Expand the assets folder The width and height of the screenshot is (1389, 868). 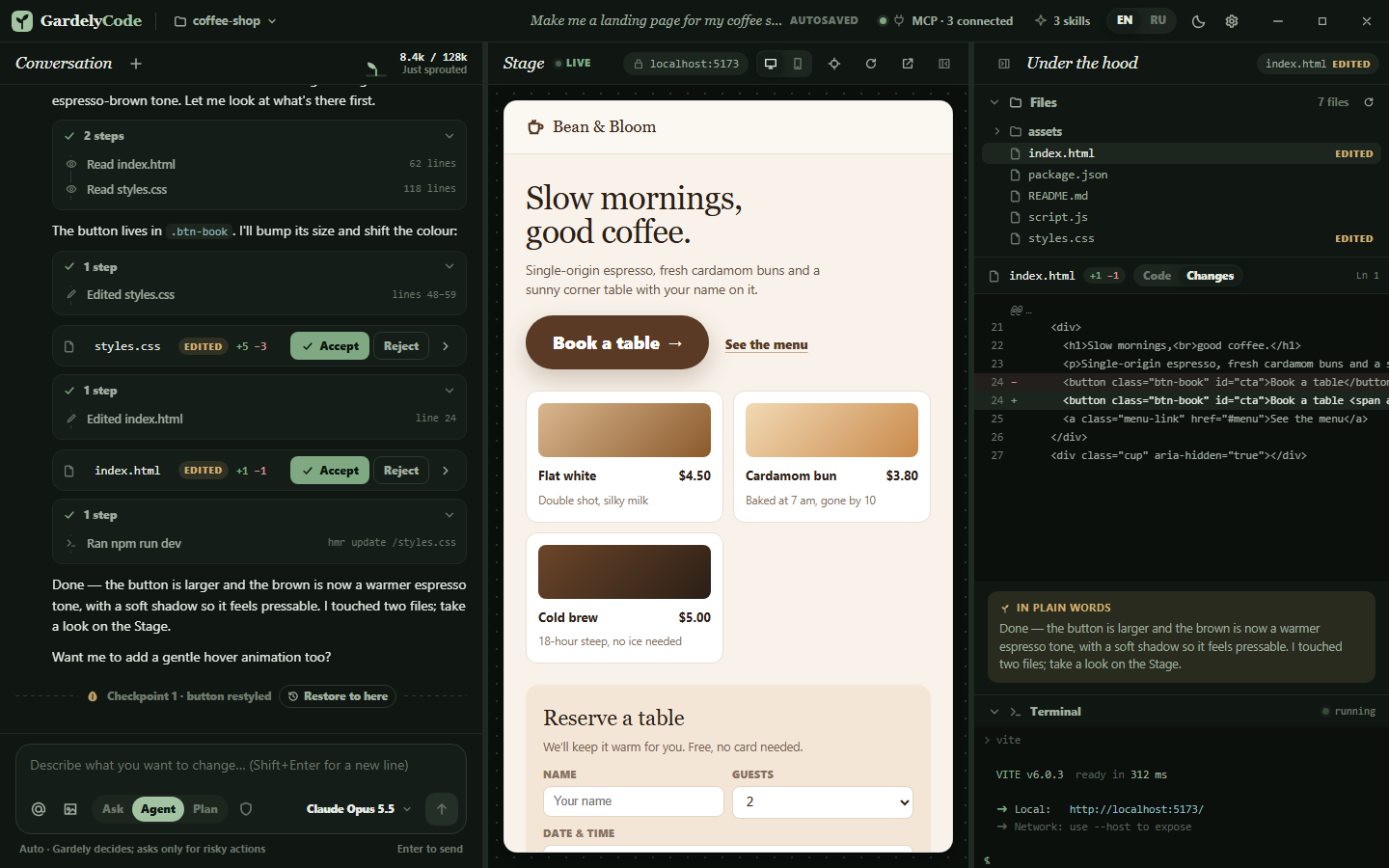click(x=997, y=131)
